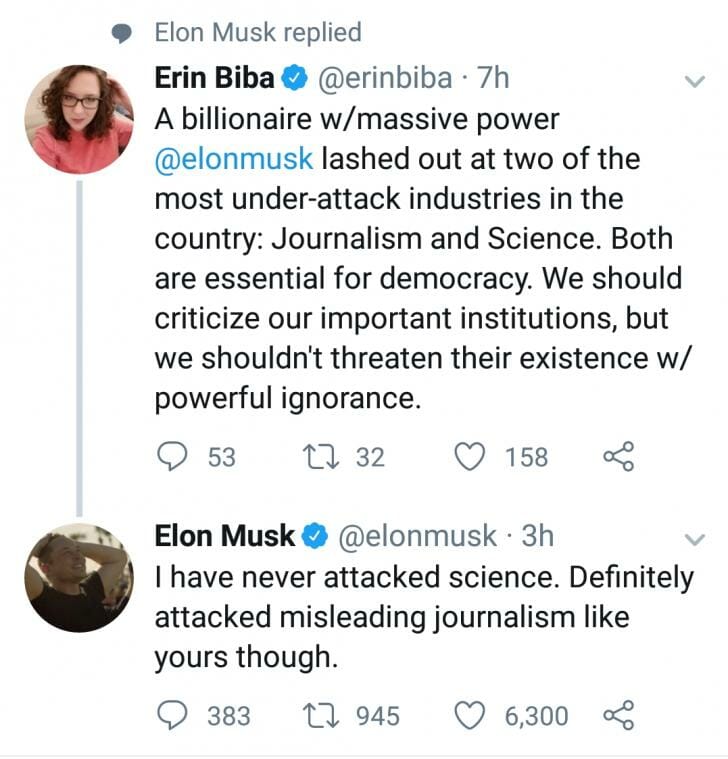
Task: Open Elon Musk's reply tweet text
Action: click(420, 616)
